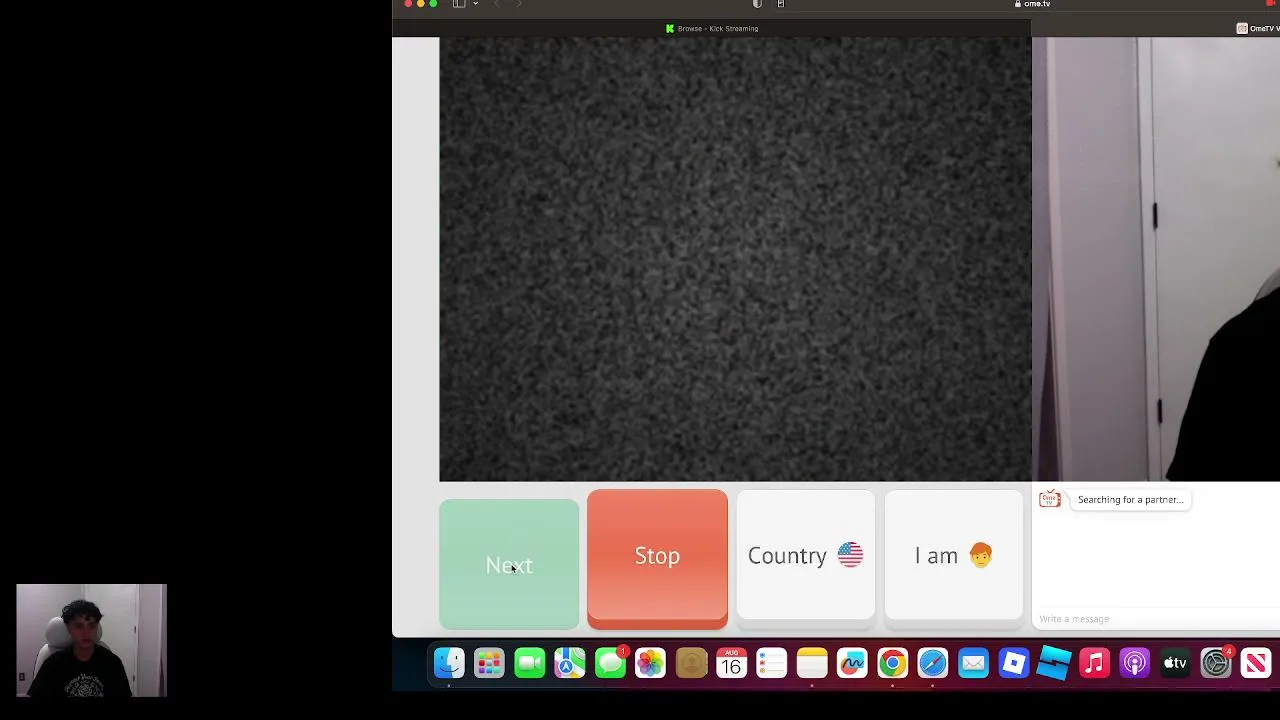The width and height of the screenshot is (1280, 720).
Task: Open Podcasts from the Dock
Action: coord(1134,663)
